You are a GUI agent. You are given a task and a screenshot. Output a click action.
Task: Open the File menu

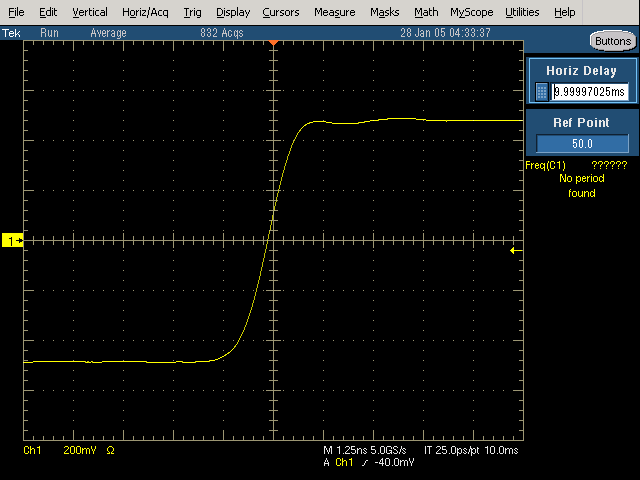16,12
